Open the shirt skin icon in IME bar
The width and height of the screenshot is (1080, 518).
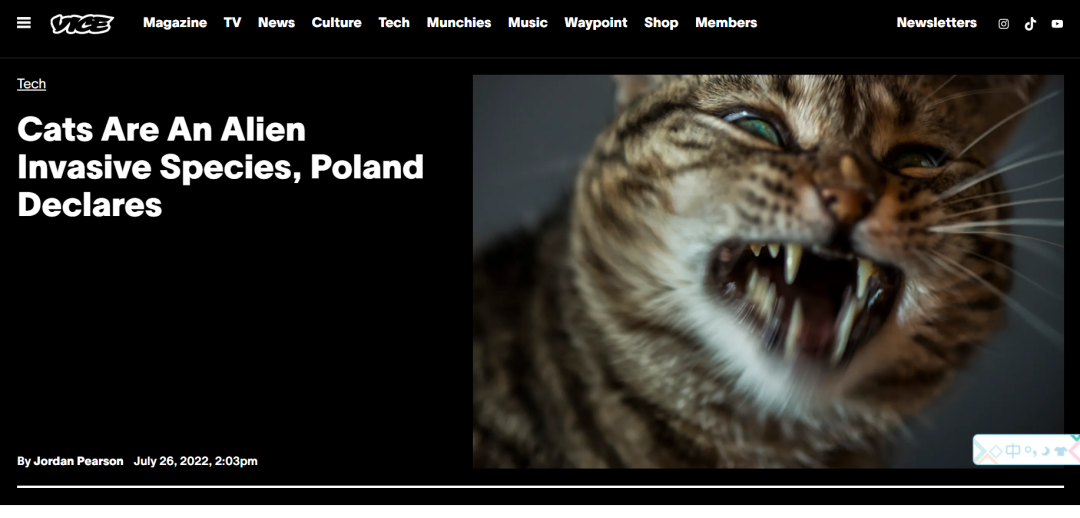(1061, 451)
